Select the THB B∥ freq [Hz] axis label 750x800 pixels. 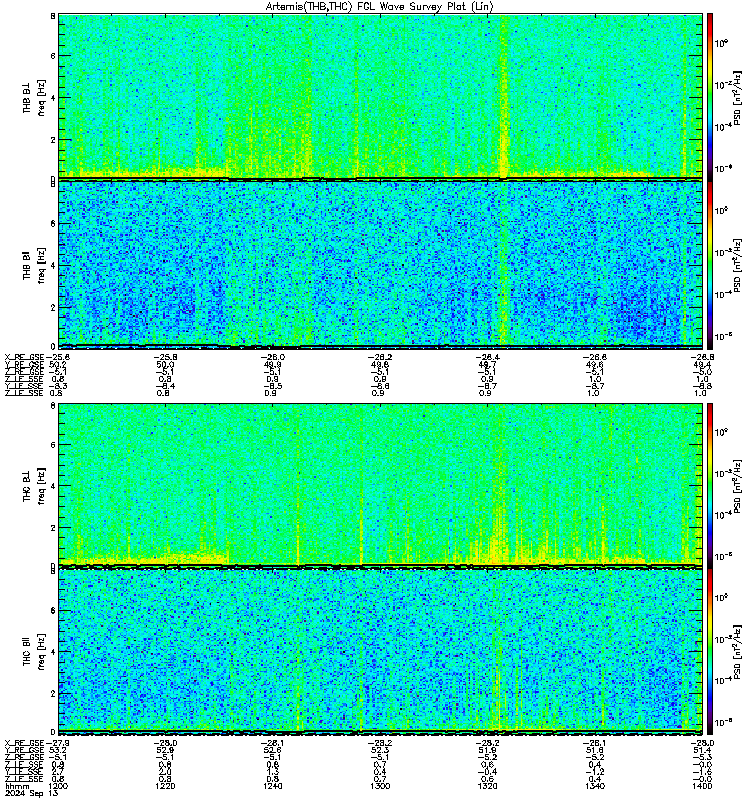34,265
